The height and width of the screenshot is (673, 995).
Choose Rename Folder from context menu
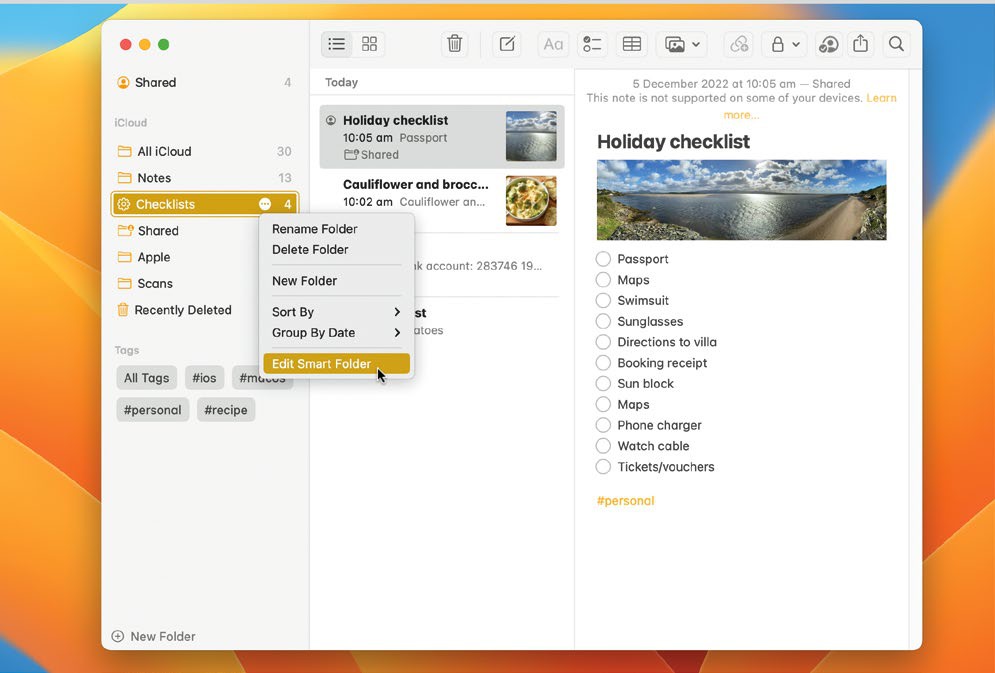(336, 229)
